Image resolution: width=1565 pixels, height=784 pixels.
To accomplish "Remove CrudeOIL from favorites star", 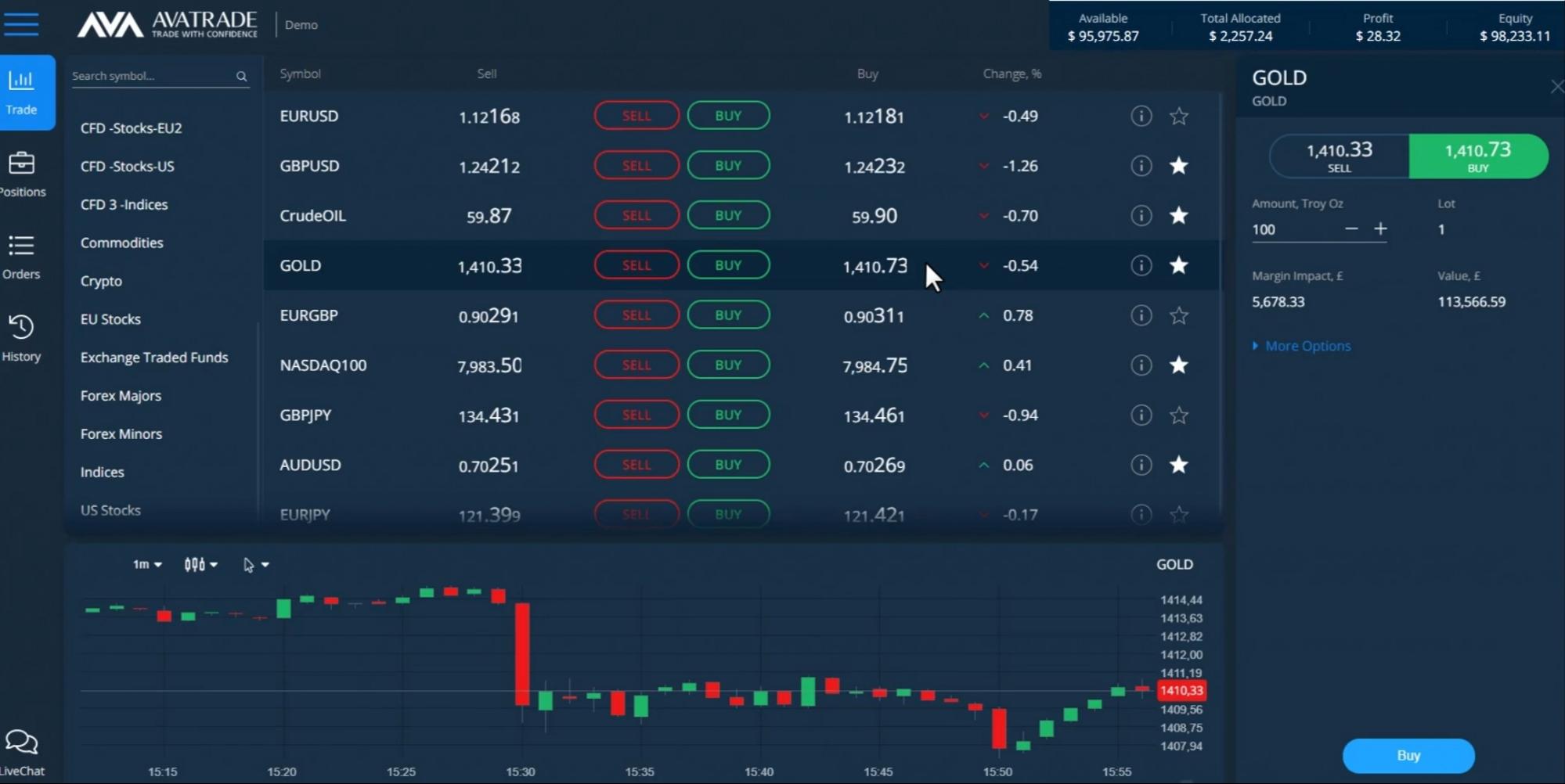I will 1179,215.
